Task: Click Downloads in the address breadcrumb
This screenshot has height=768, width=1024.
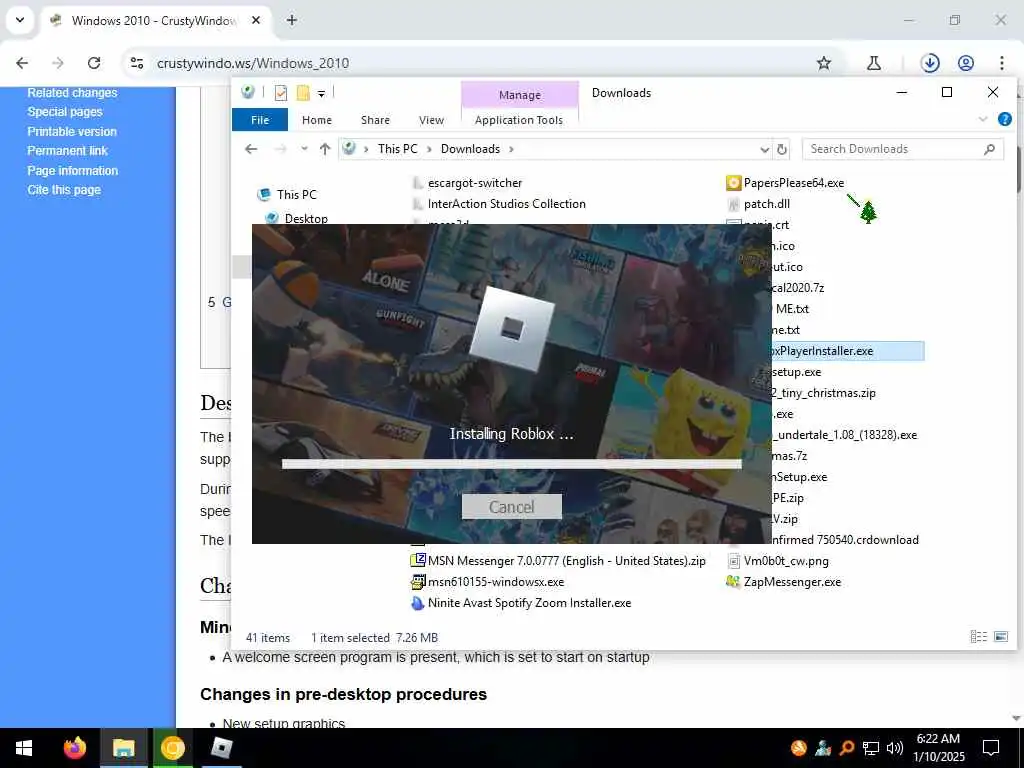Action: 470,149
